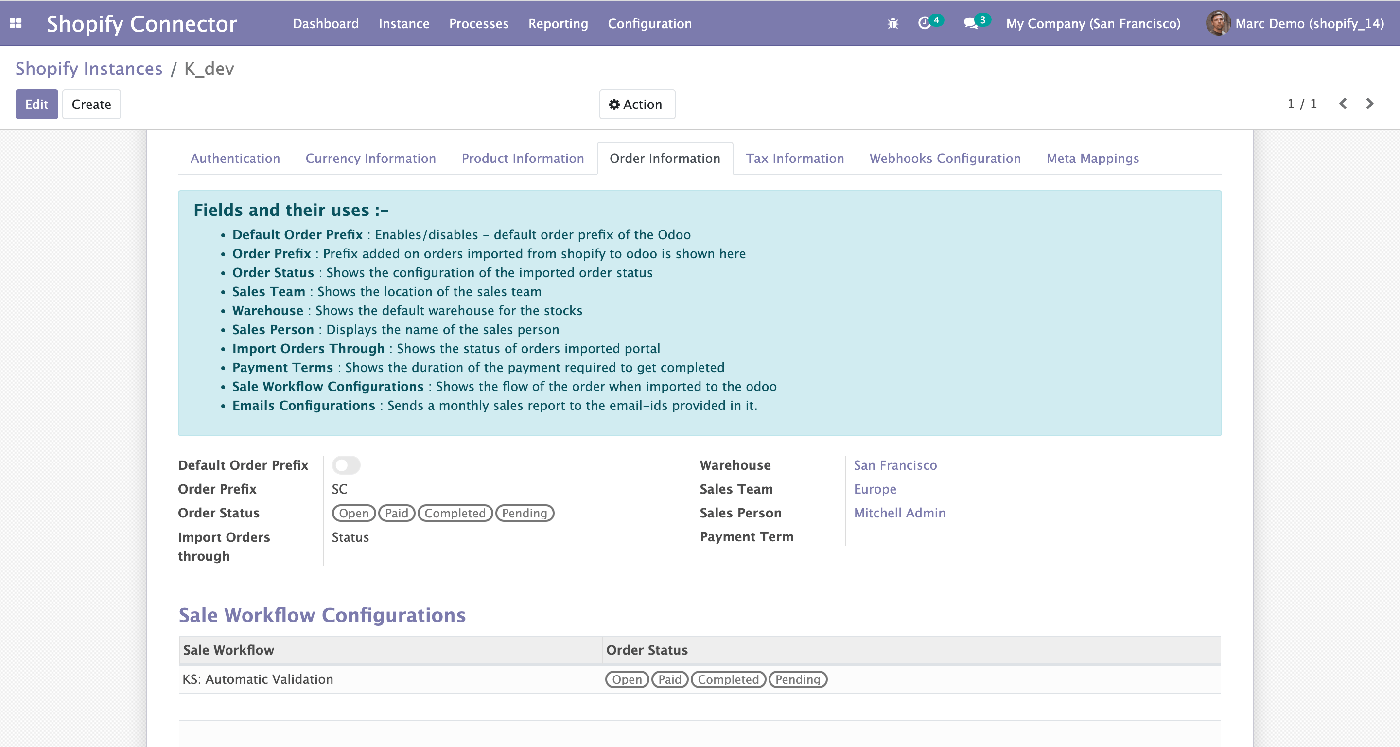Click Open tag in workflow table row
This screenshot has height=747, width=1400.
click(627, 679)
